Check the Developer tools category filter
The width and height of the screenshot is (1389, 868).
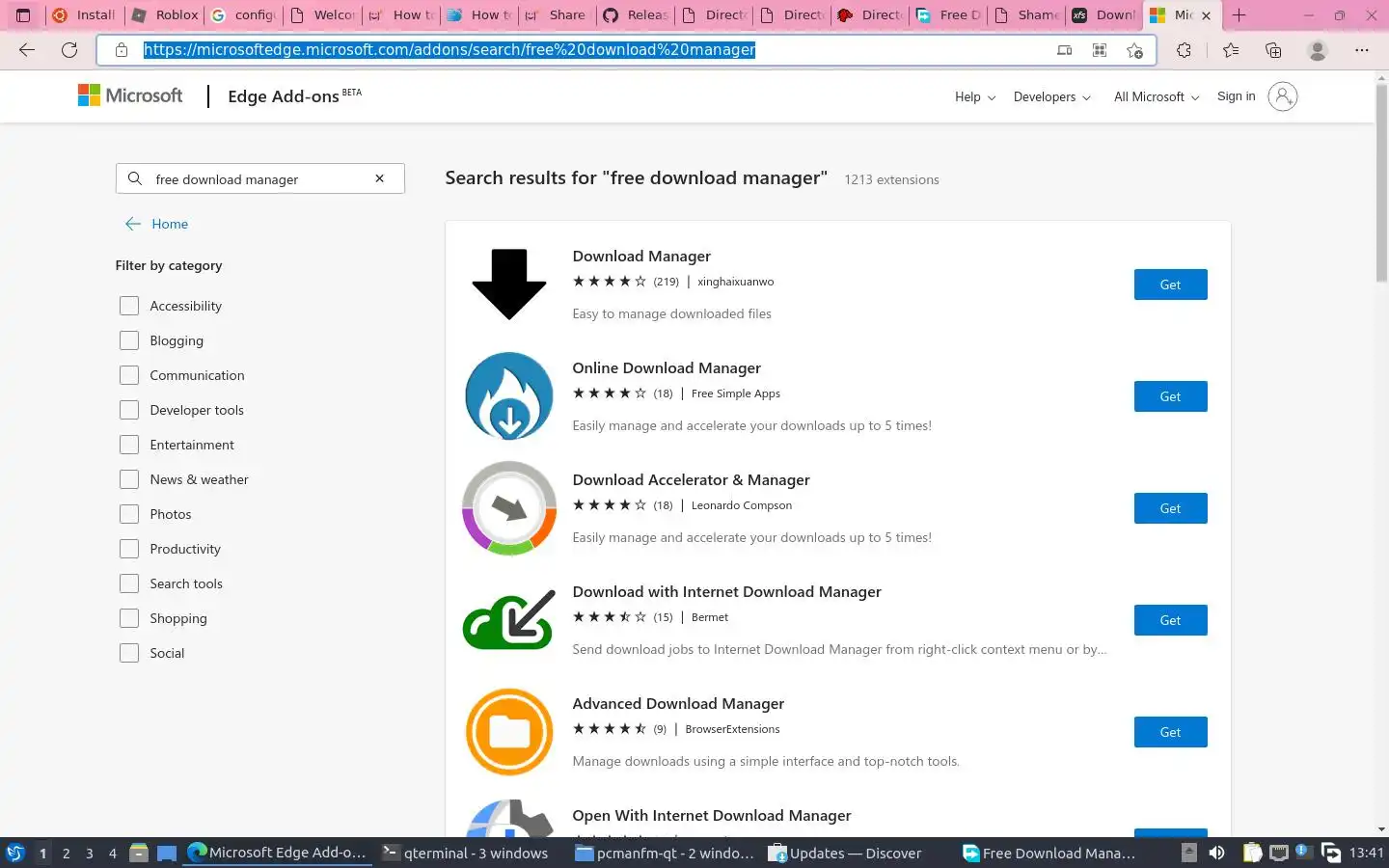(129, 410)
